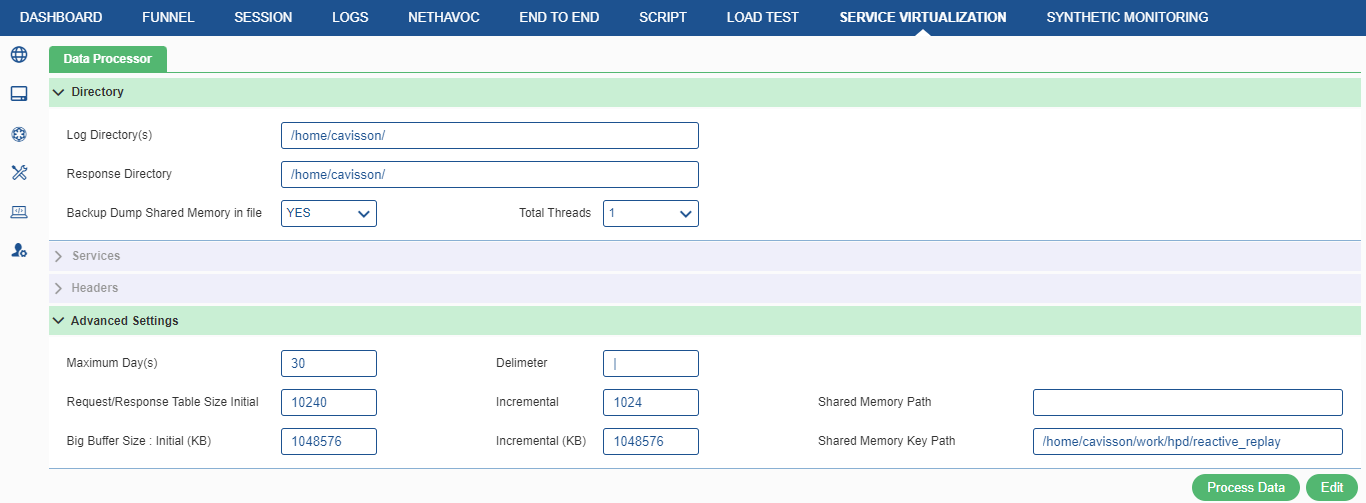Click the Process Data button

(1246, 487)
